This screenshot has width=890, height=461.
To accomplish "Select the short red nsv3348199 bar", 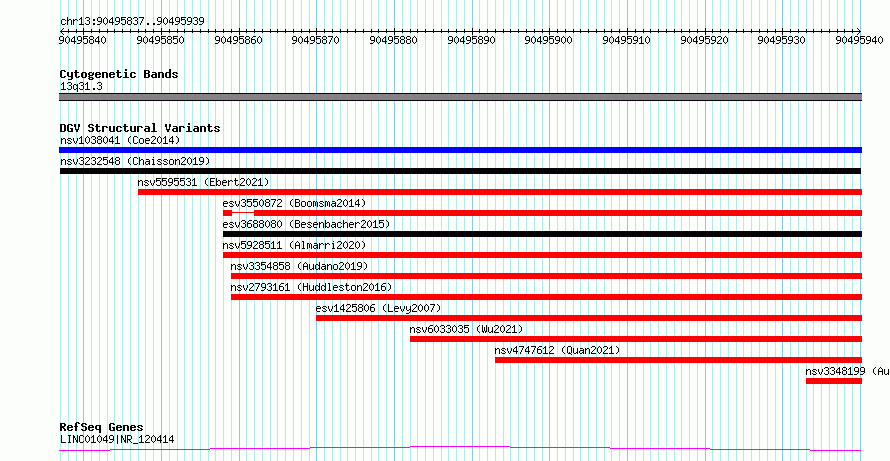I will pyautogui.click(x=834, y=381).
